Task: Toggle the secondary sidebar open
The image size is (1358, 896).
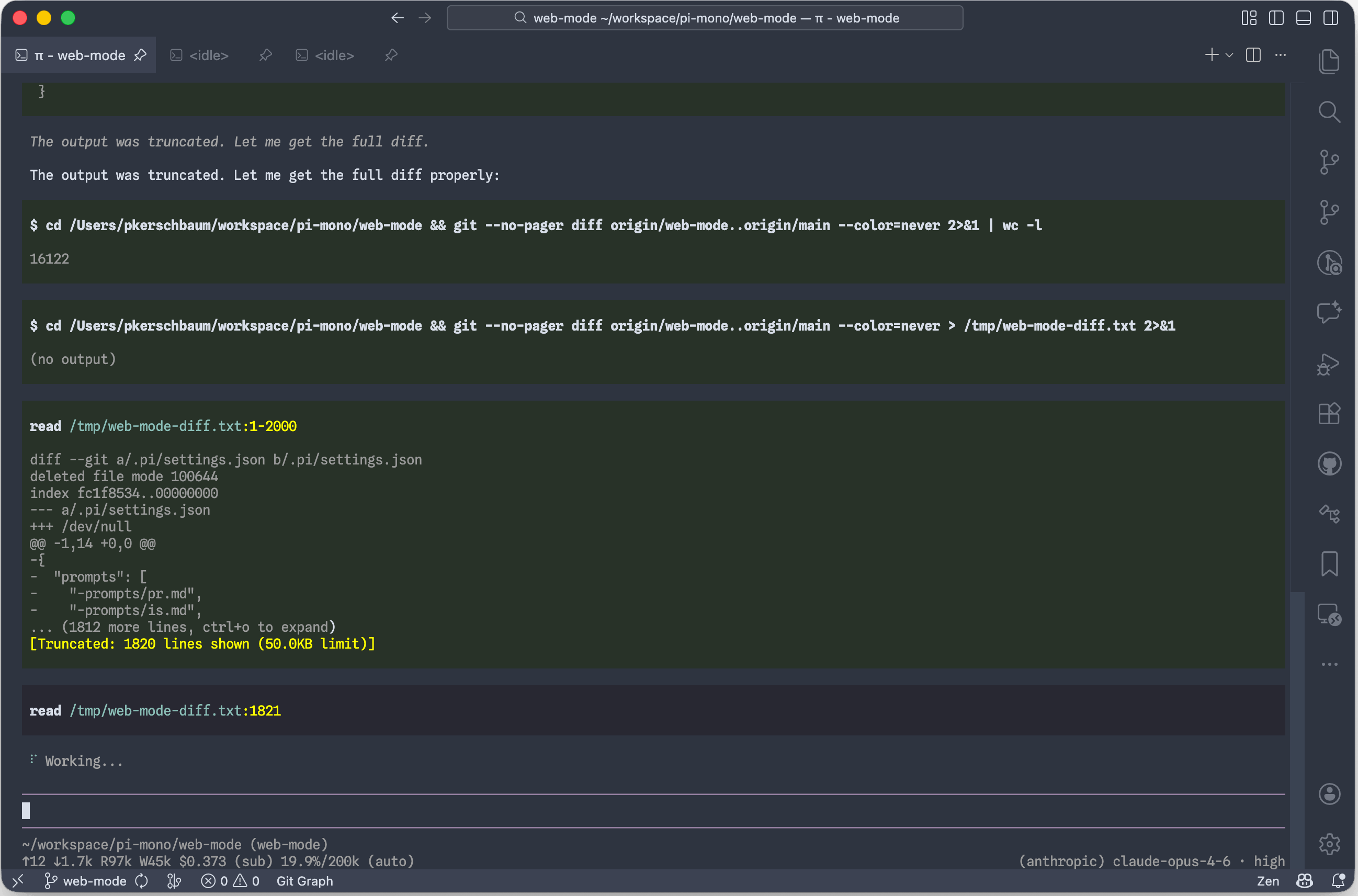Action: point(1331,18)
